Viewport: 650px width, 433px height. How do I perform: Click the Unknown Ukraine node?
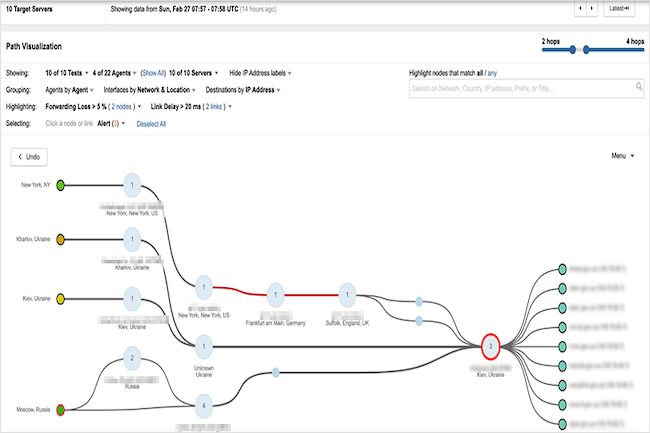tap(204, 346)
